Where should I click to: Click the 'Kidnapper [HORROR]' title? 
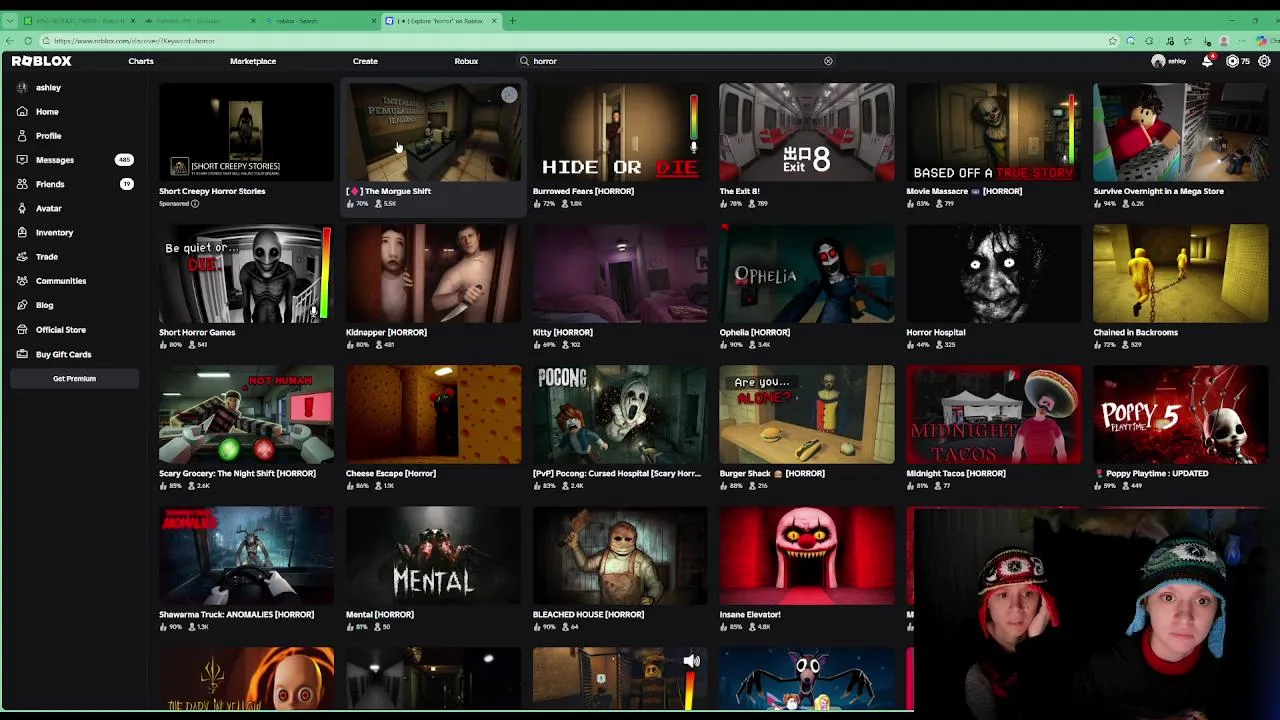(386, 332)
